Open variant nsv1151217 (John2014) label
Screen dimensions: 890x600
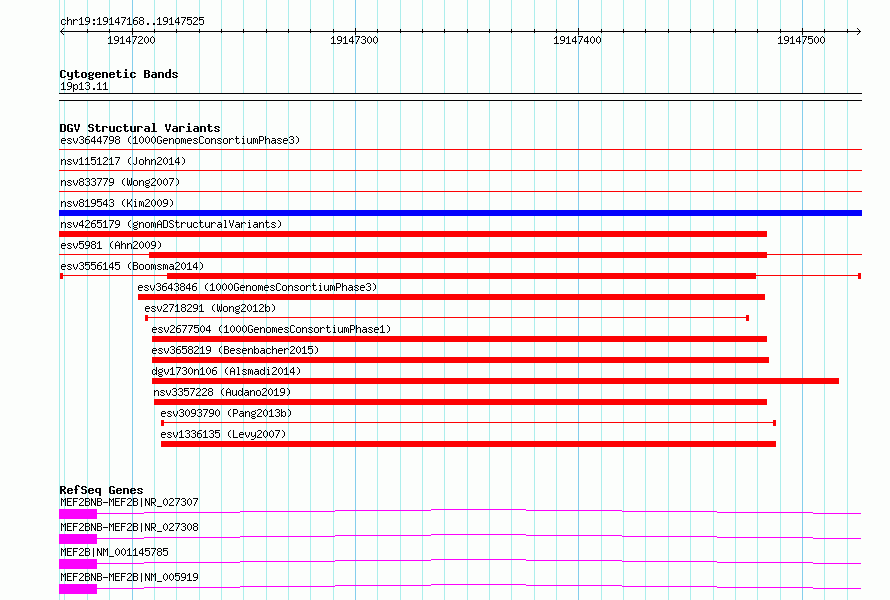(123, 161)
